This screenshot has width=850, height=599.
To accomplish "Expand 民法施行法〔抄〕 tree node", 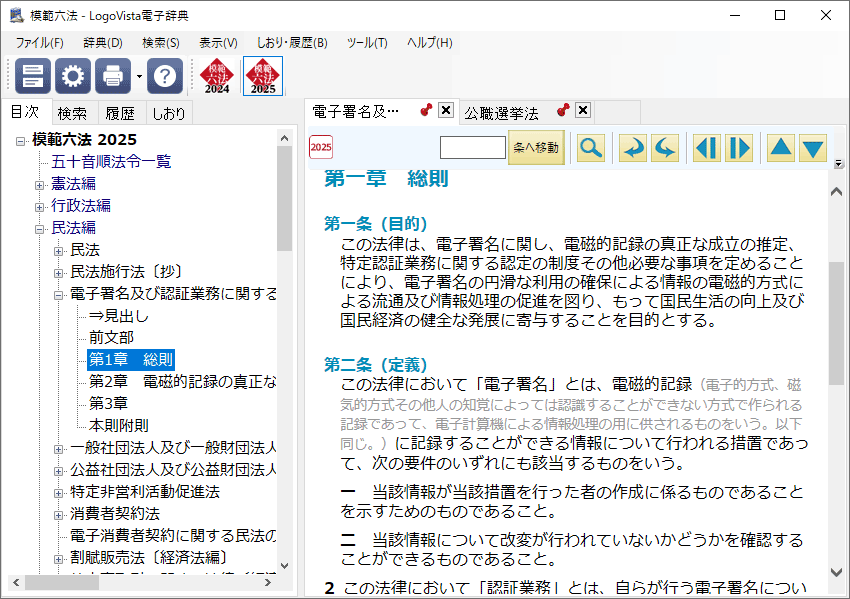I will [59, 273].
